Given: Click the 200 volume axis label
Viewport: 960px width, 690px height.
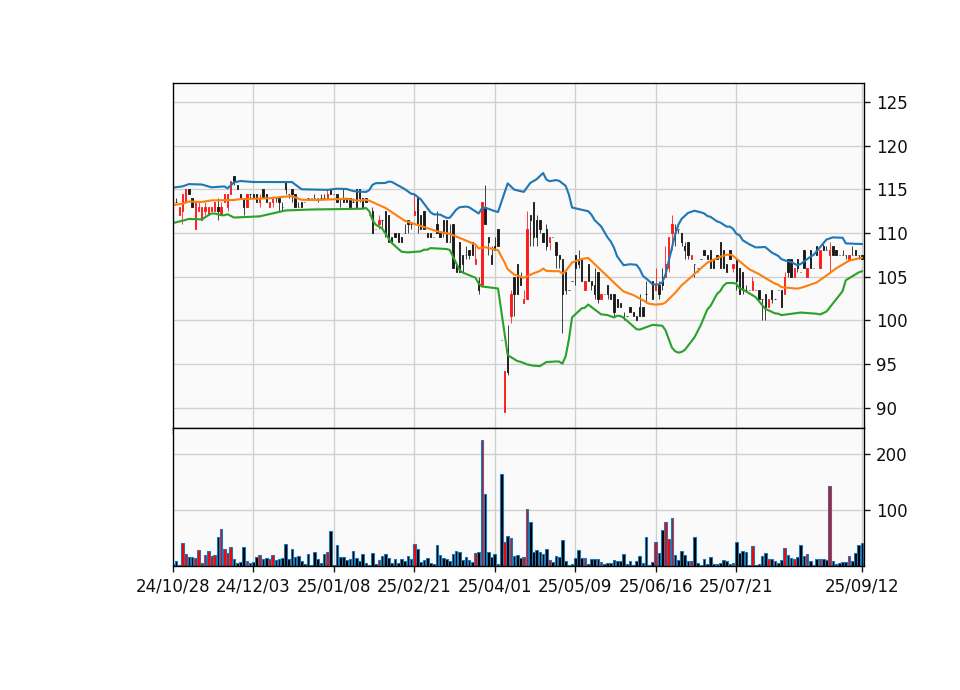Looking at the screenshot, I should click(892, 455).
